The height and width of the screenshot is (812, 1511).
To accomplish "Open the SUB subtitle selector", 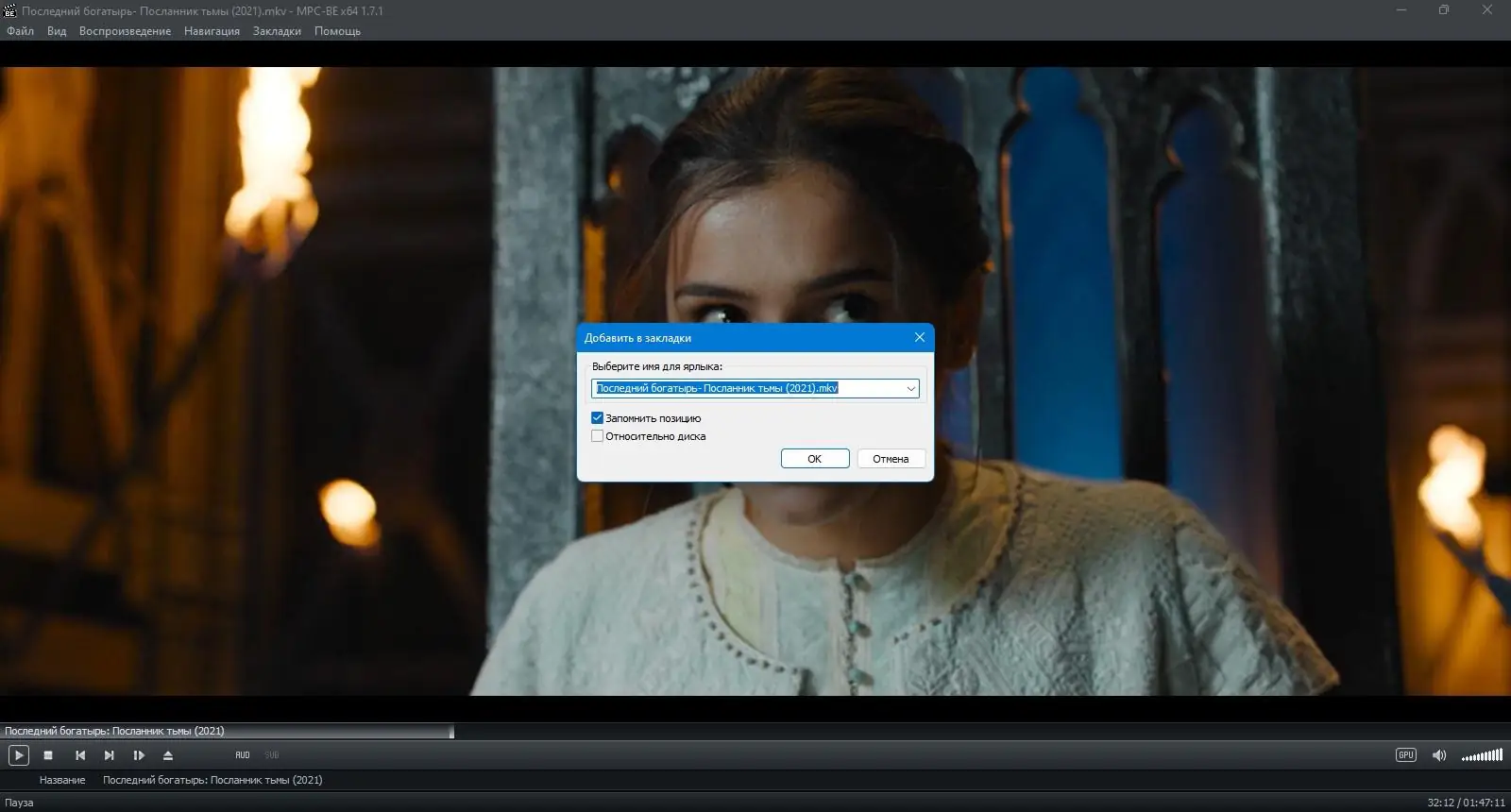I will tap(272, 755).
